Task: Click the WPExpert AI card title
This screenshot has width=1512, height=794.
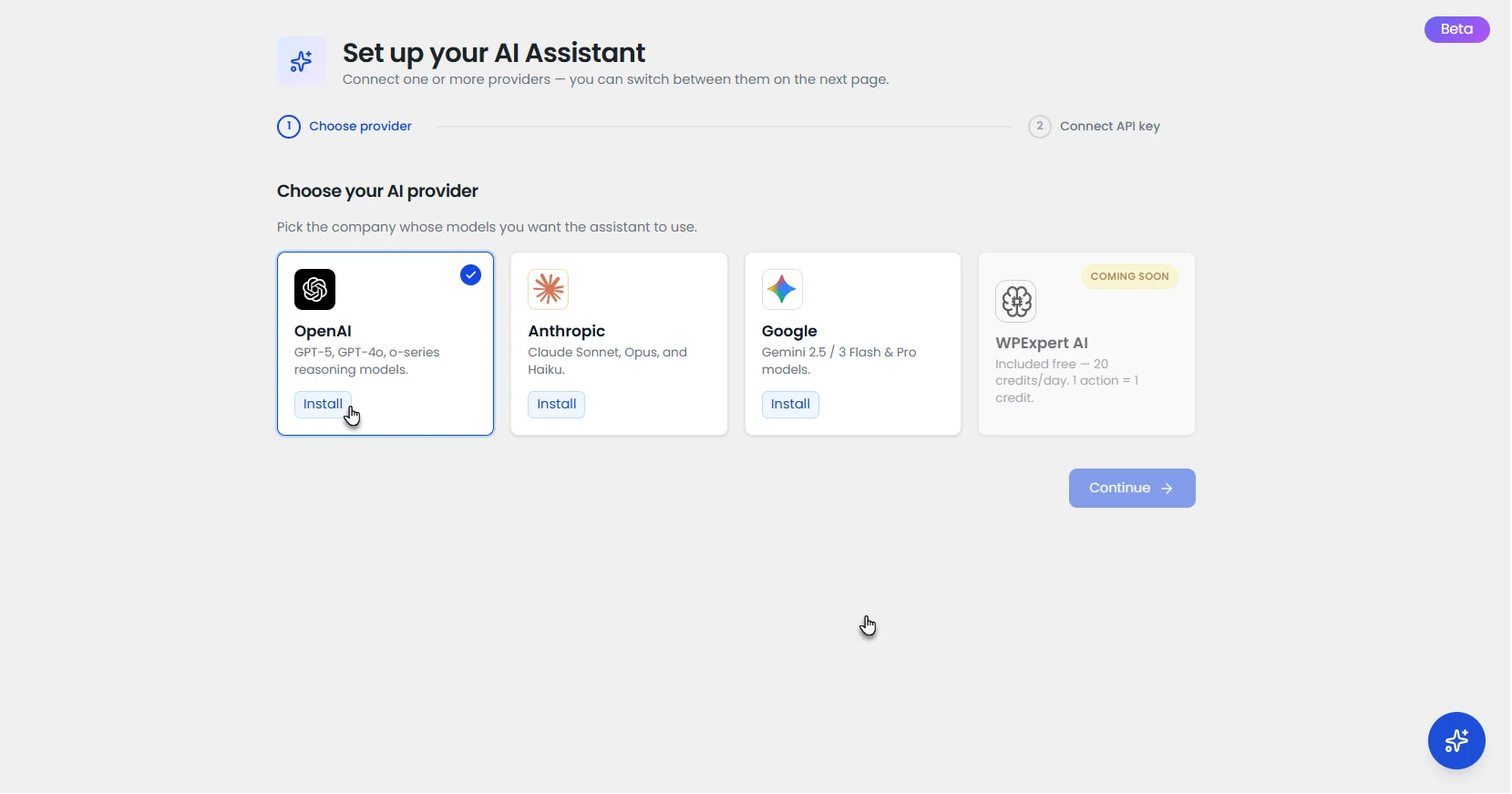Action: pyautogui.click(x=1042, y=343)
